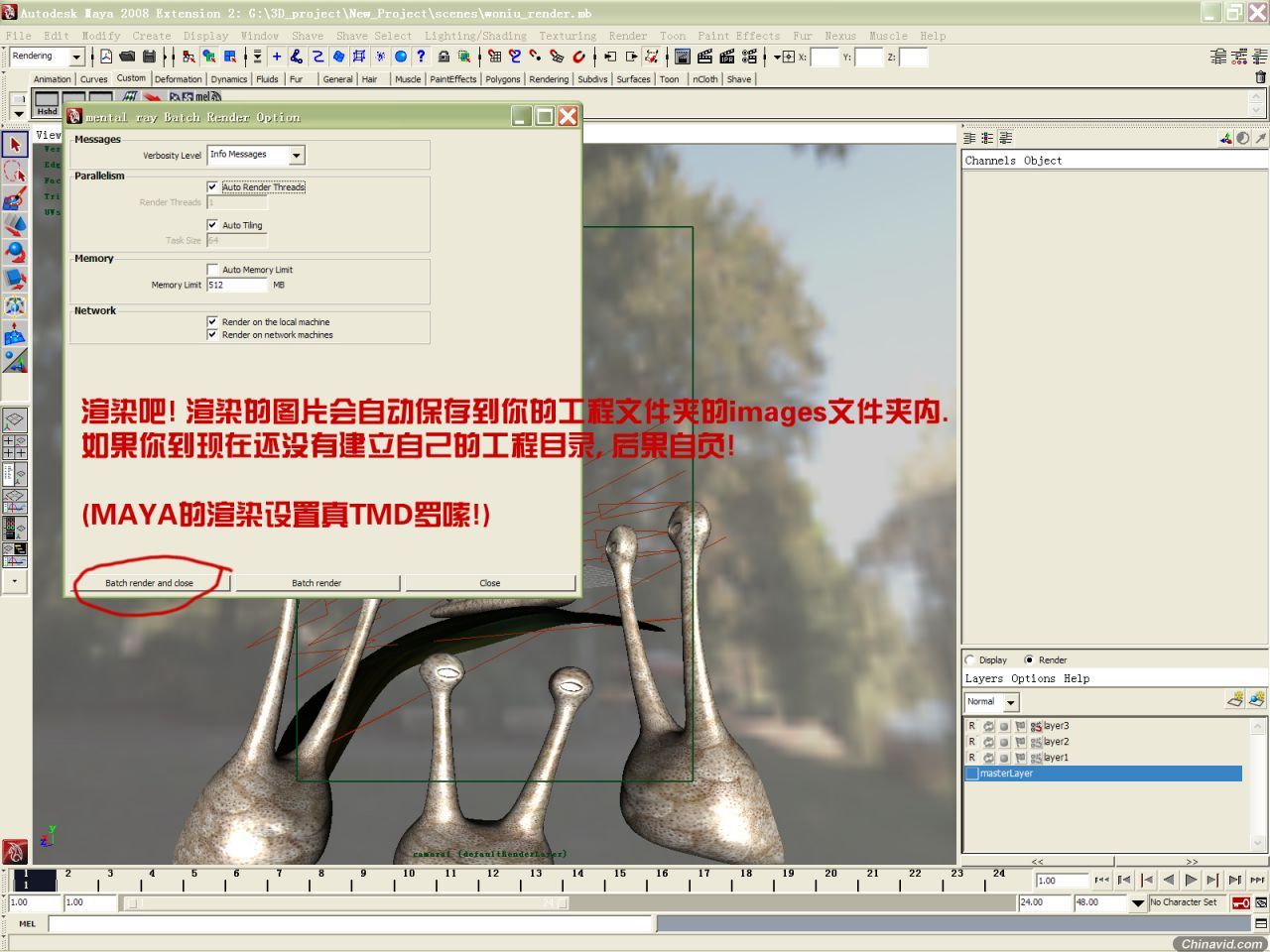Open the Render View clapboard icon
This screenshot has width=1270, height=952.
pyautogui.click(x=683, y=57)
